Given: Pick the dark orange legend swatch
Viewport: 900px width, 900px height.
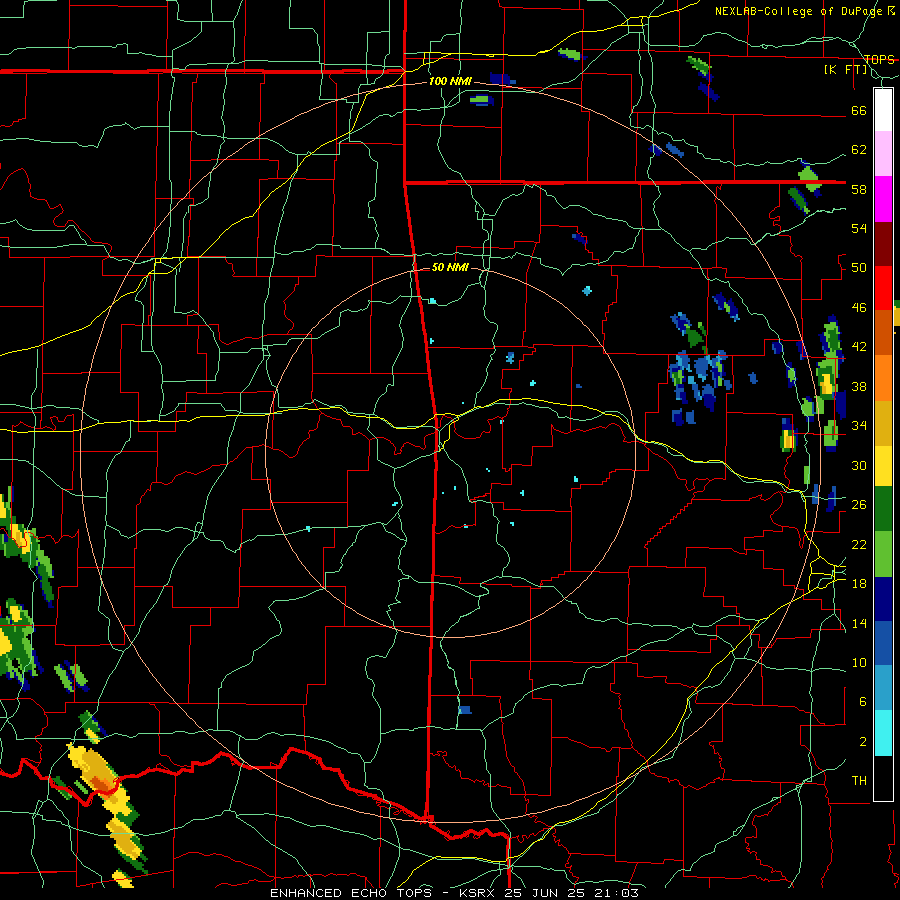Looking at the screenshot, I should point(883,333).
